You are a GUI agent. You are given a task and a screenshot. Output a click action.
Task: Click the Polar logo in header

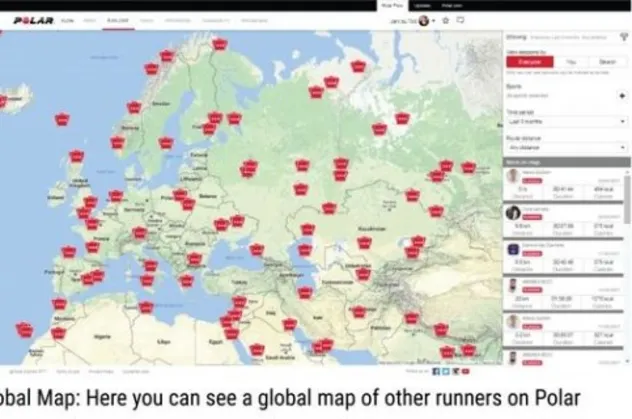point(33,21)
